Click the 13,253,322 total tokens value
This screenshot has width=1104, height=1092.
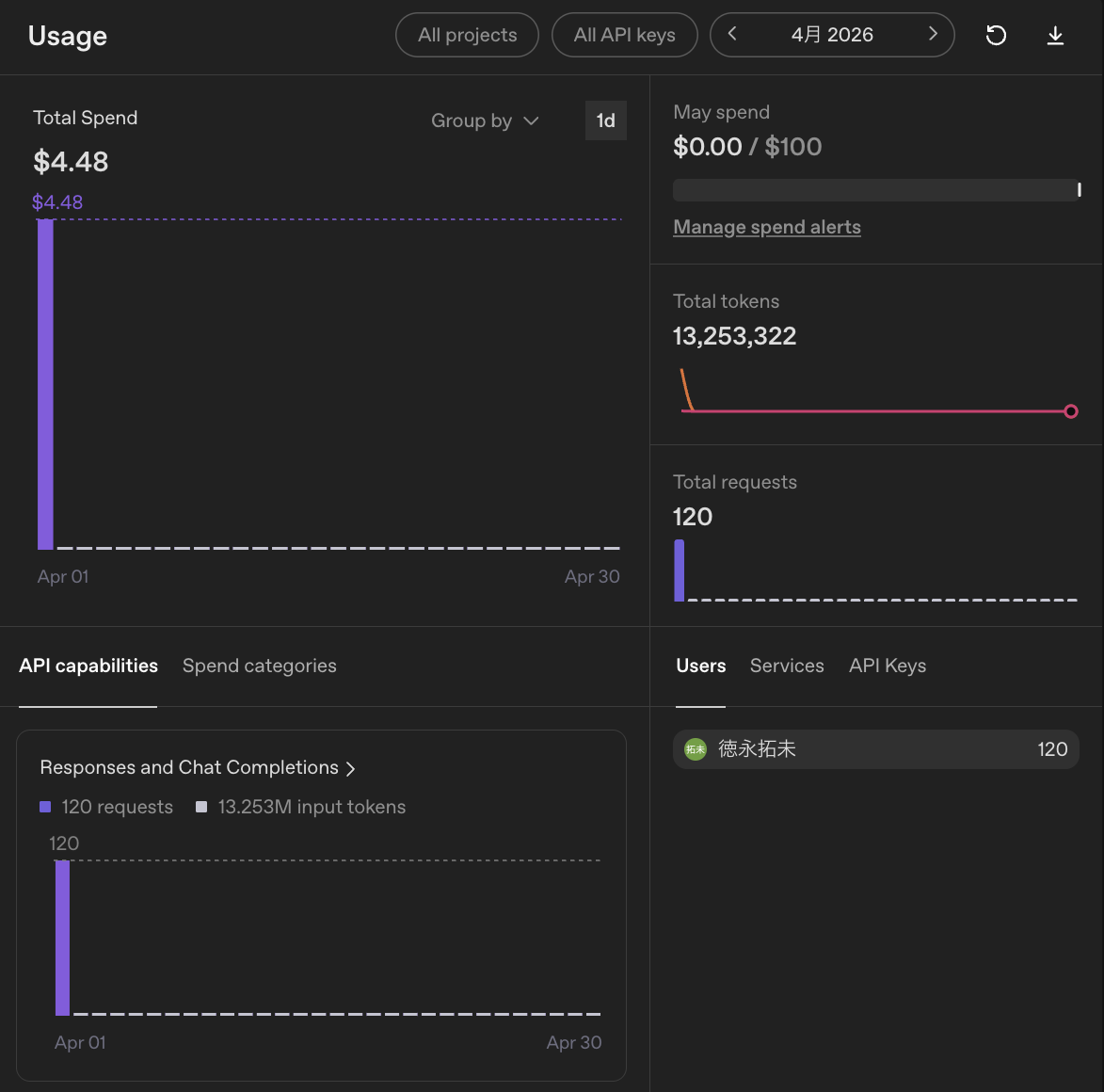pyautogui.click(x=734, y=336)
